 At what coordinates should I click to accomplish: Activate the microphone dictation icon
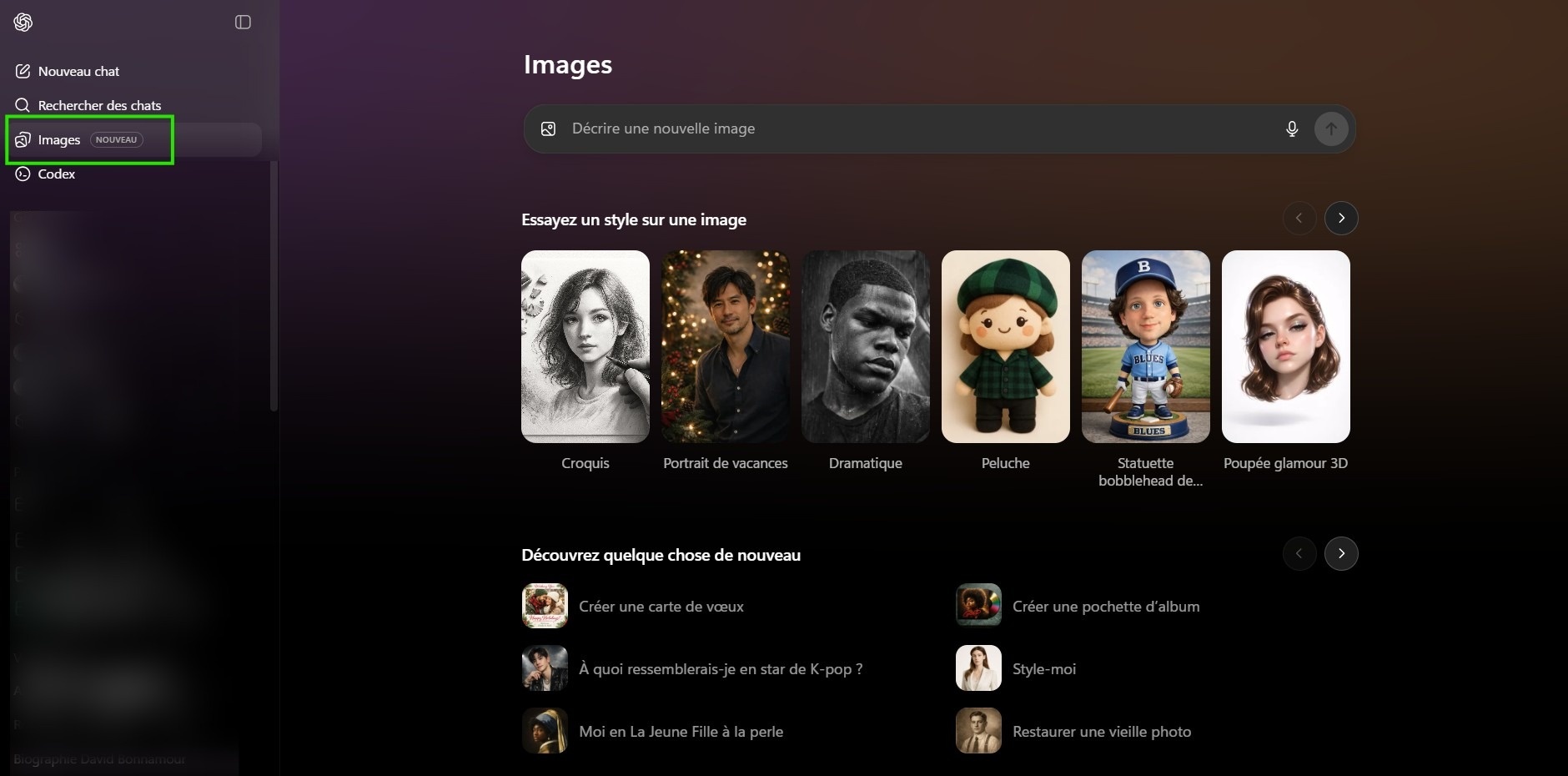point(1291,129)
